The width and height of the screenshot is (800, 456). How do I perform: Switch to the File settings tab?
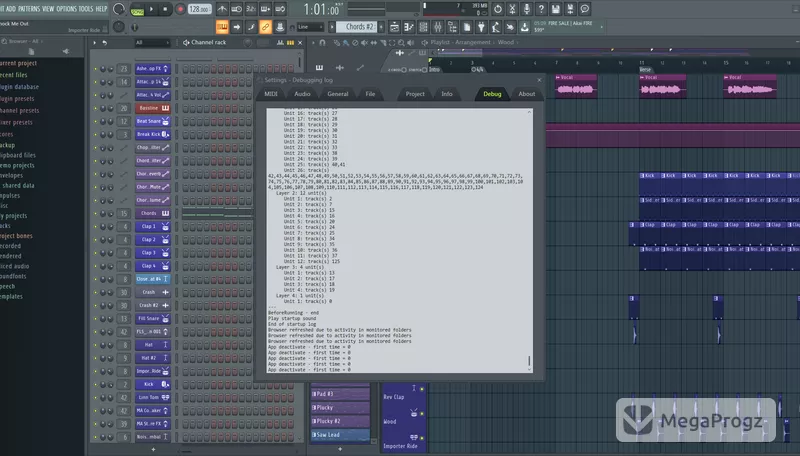[x=370, y=94]
